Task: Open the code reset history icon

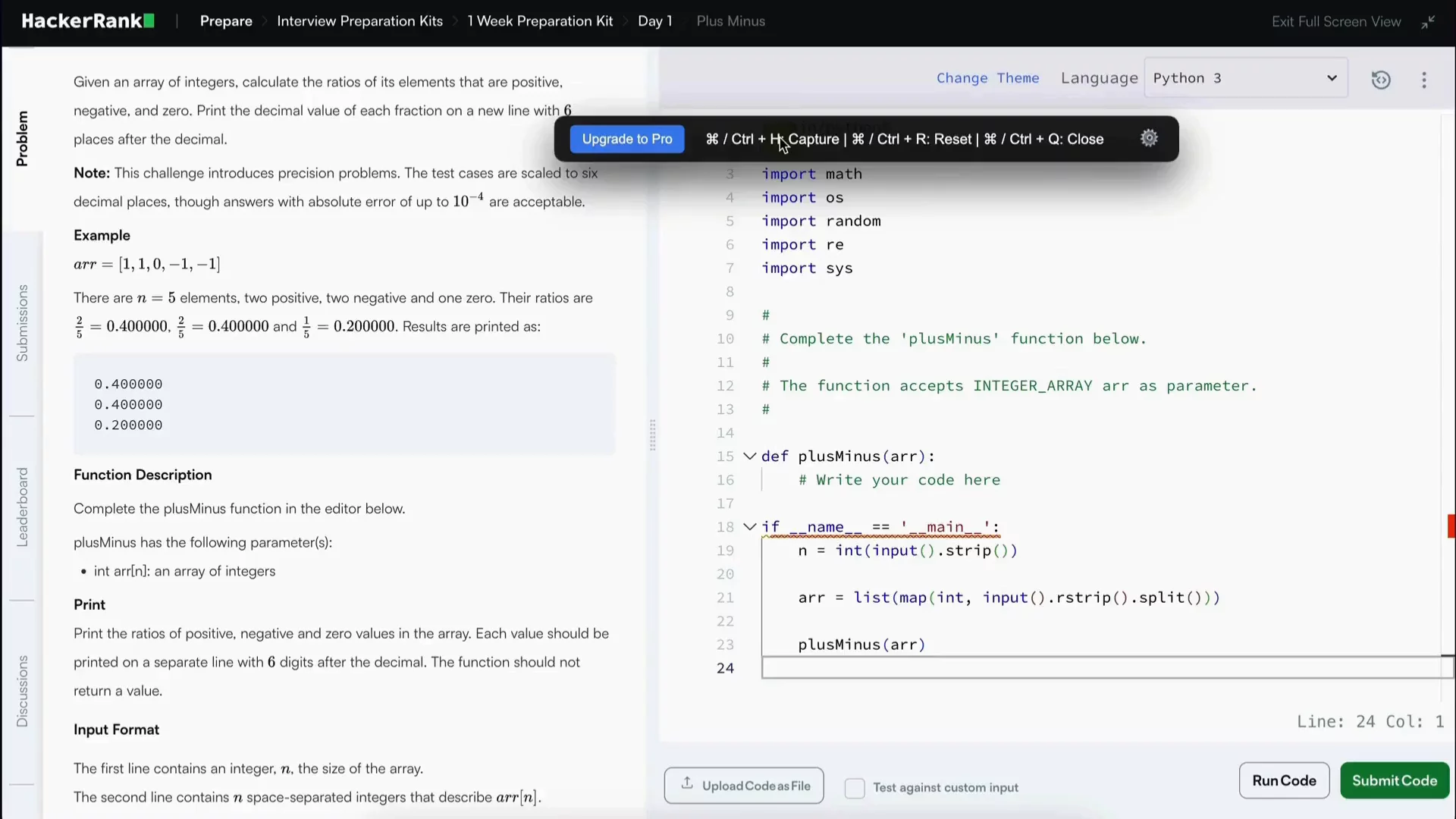Action: tap(1381, 80)
